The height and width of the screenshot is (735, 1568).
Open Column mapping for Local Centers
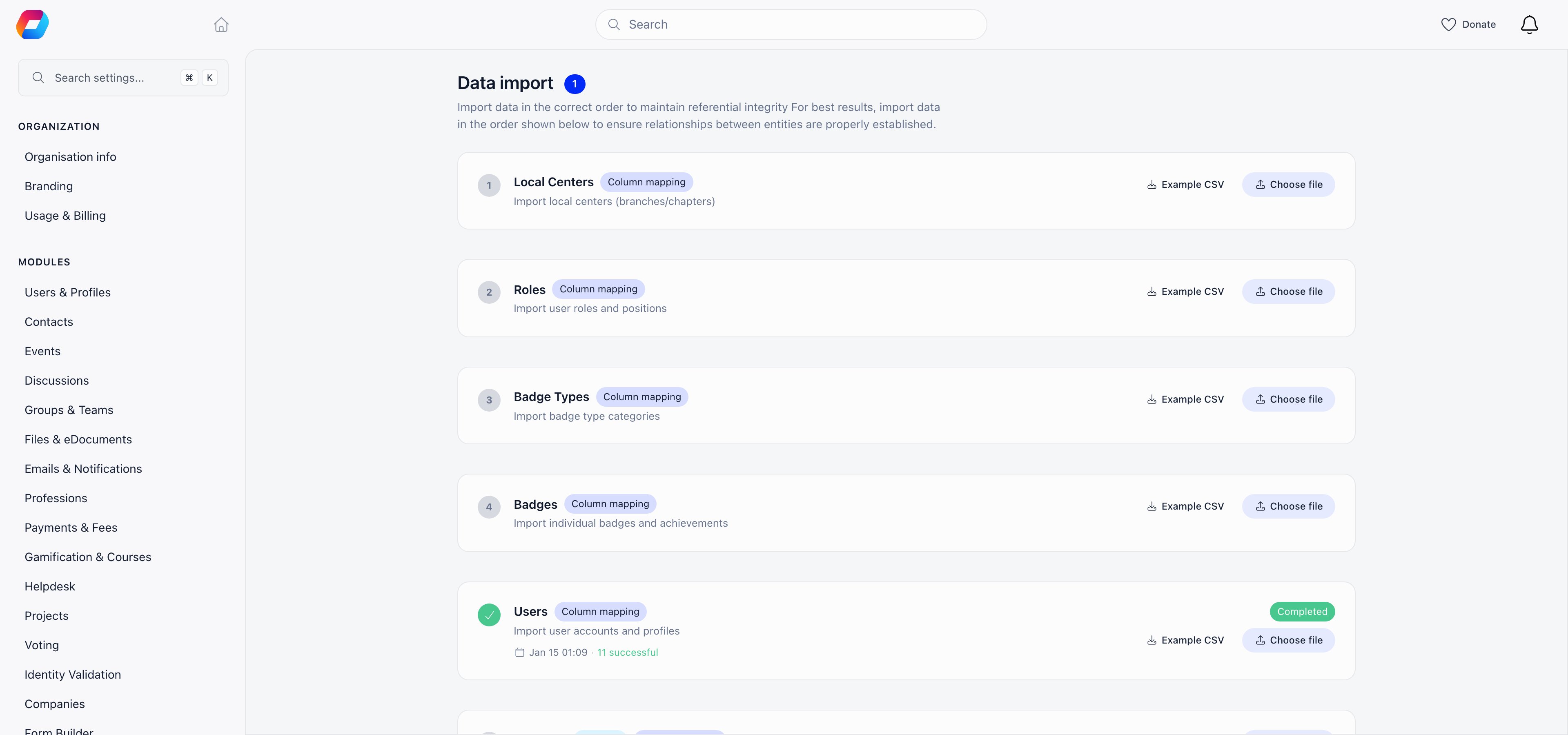[x=646, y=182]
